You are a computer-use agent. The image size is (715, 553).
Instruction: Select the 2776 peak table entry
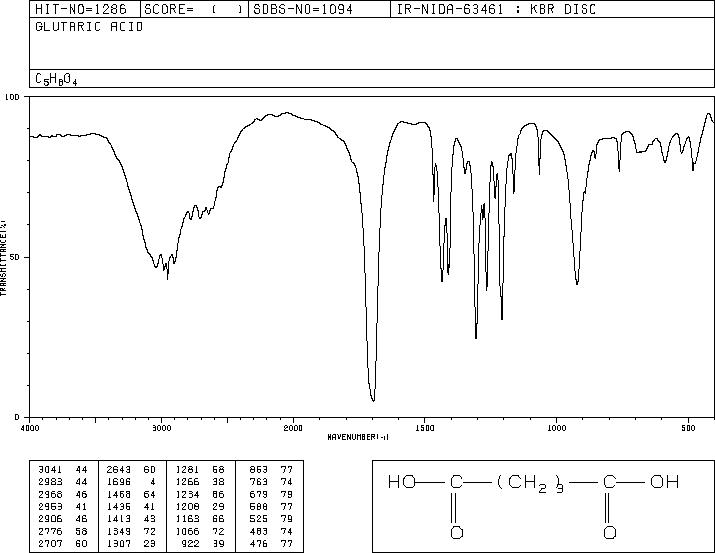tap(50, 532)
